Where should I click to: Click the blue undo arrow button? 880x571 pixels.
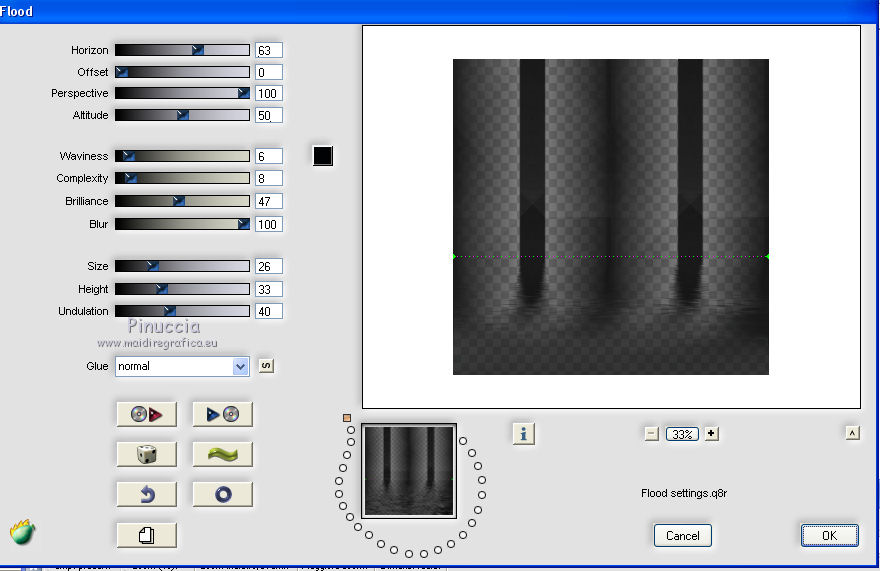click(x=146, y=495)
